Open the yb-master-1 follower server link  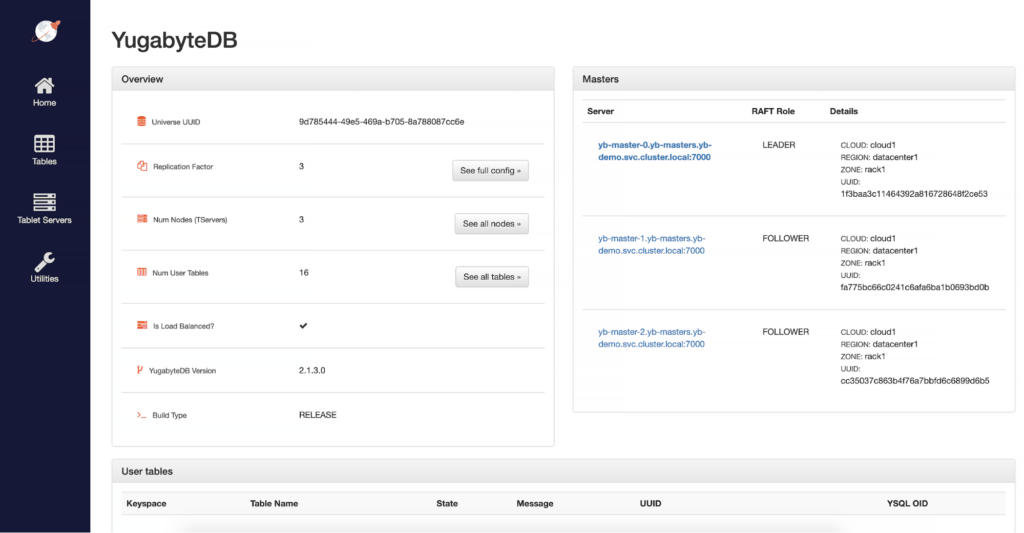coord(651,244)
